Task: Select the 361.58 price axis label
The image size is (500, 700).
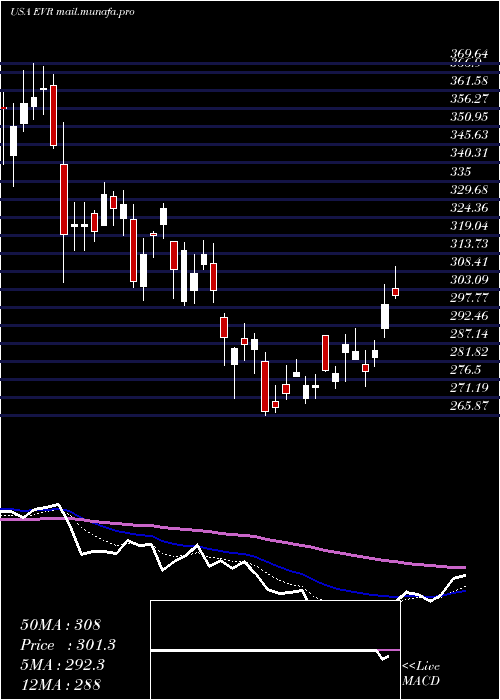Action: (468, 81)
